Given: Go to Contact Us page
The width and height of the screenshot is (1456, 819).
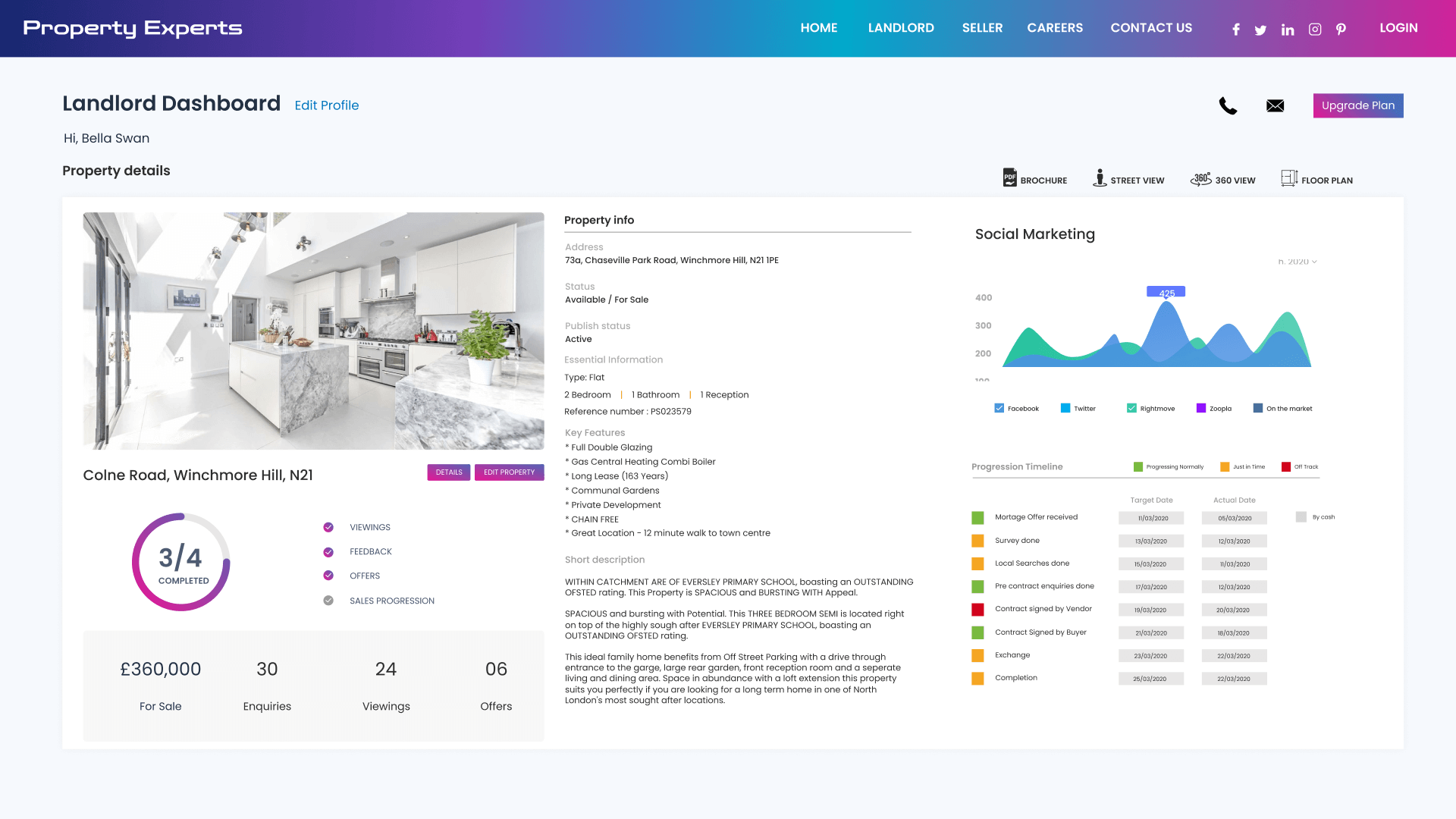Looking at the screenshot, I should pos(1150,28).
